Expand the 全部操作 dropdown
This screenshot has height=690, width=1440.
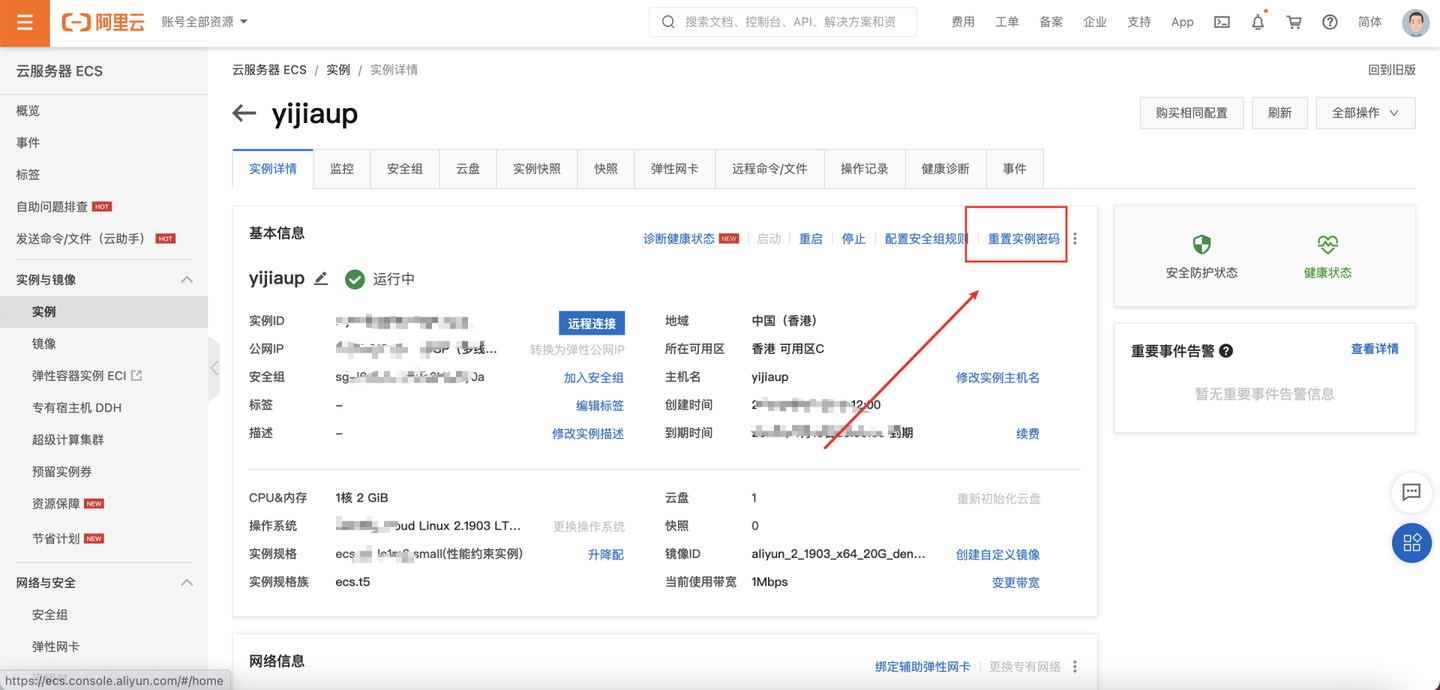(1365, 113)
